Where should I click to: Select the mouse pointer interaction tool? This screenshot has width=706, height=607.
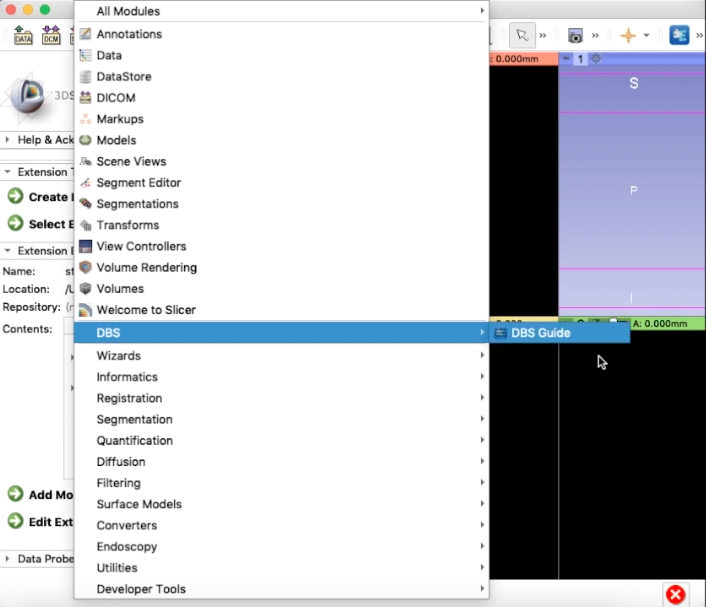[522, 35]
